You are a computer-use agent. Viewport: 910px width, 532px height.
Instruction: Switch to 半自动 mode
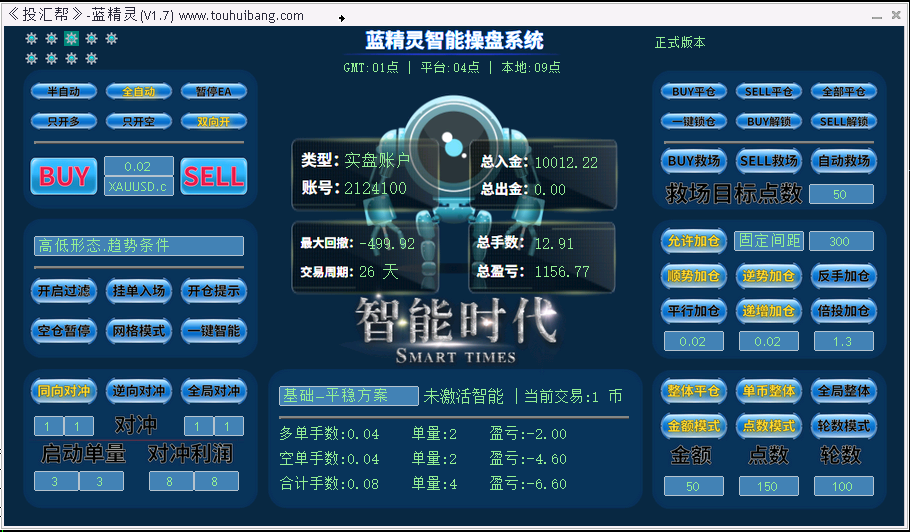coord(64,92)
